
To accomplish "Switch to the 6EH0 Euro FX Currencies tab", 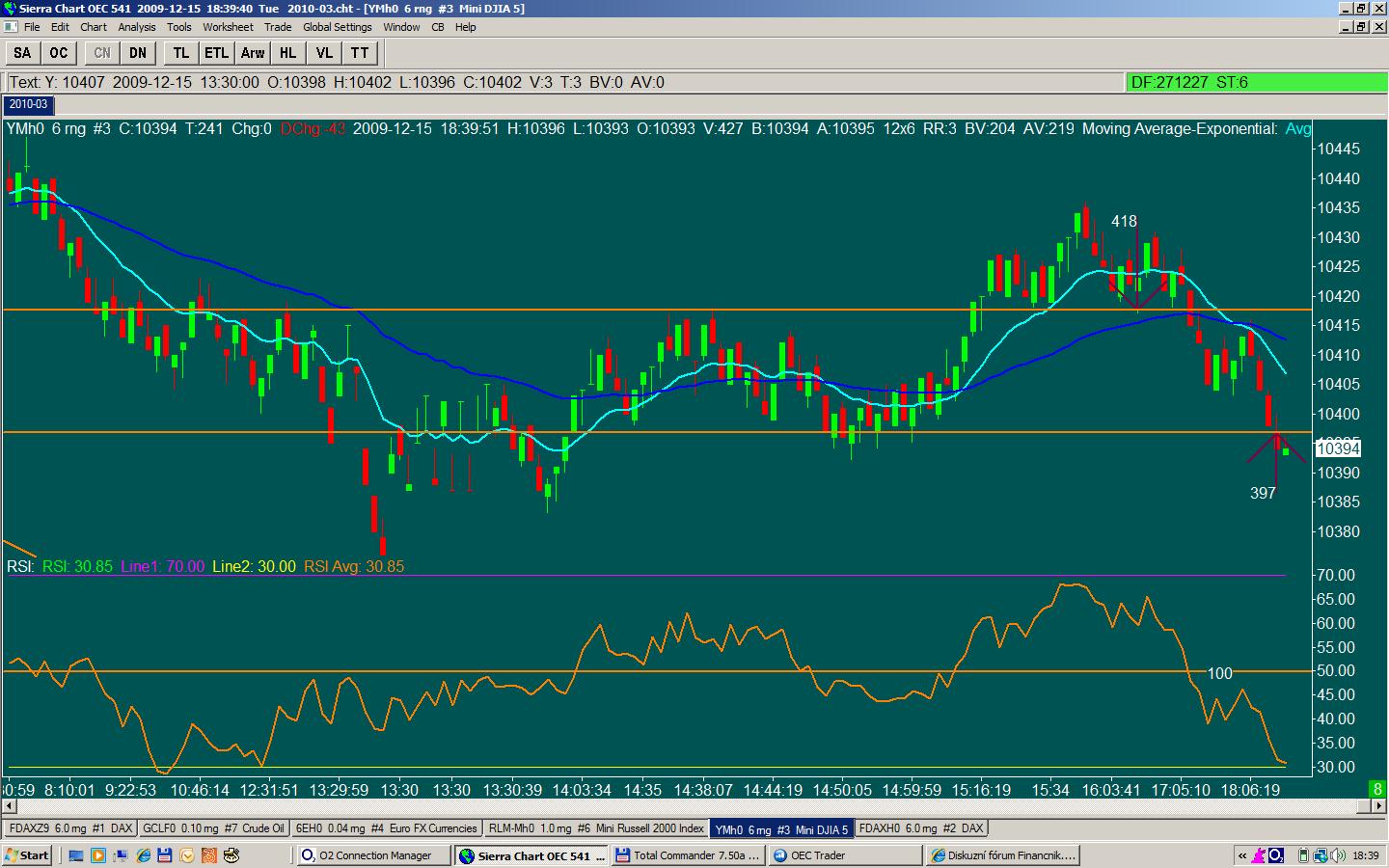I will click(386, 828).
